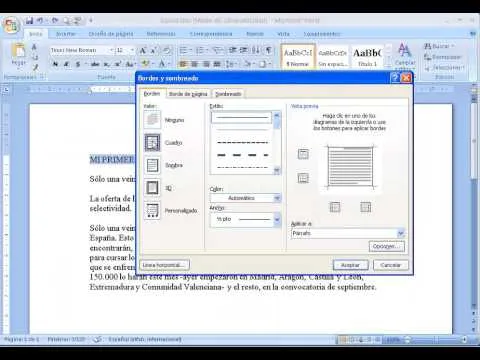Click the Cancelar button
This screenshot has width=480, height=360.
(390, 265)
